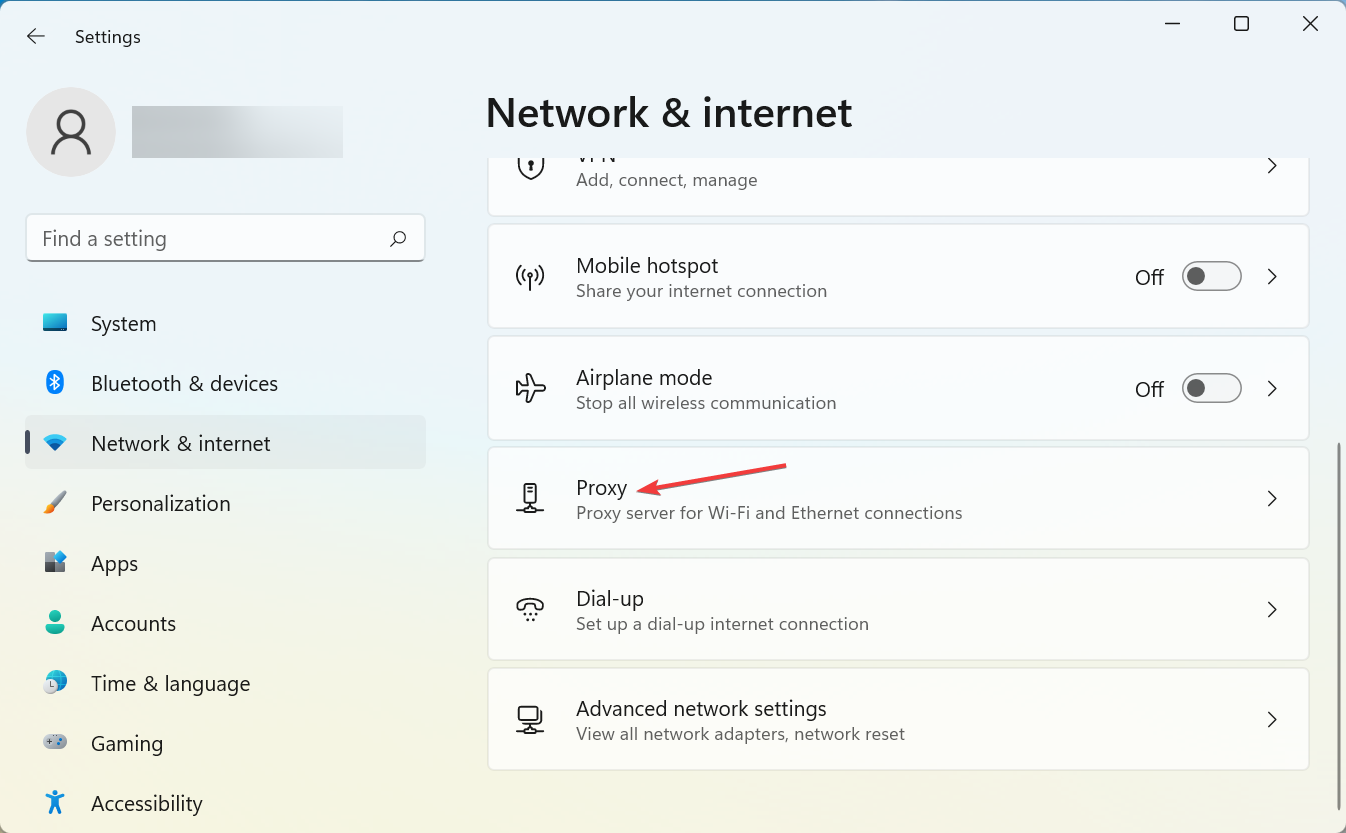This screenshot has width=1346, height=833.
Task: Click the Bluetooth icon in sidebar
Action: (x=55, y=383)
